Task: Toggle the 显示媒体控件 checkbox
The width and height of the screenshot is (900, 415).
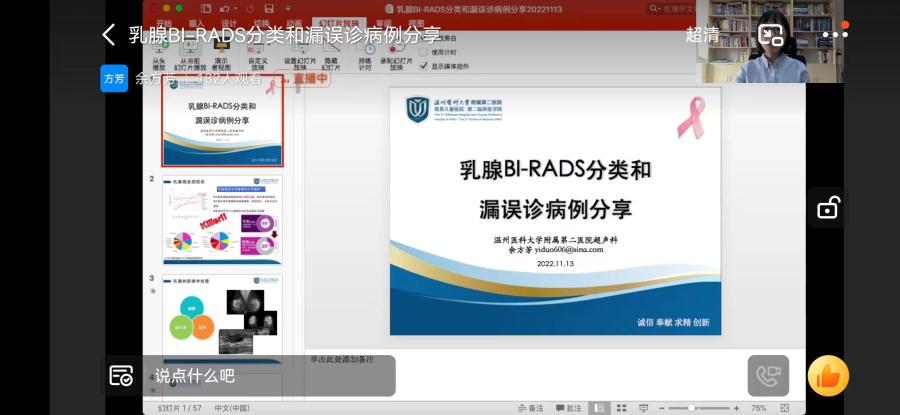Action: (423, 66)
